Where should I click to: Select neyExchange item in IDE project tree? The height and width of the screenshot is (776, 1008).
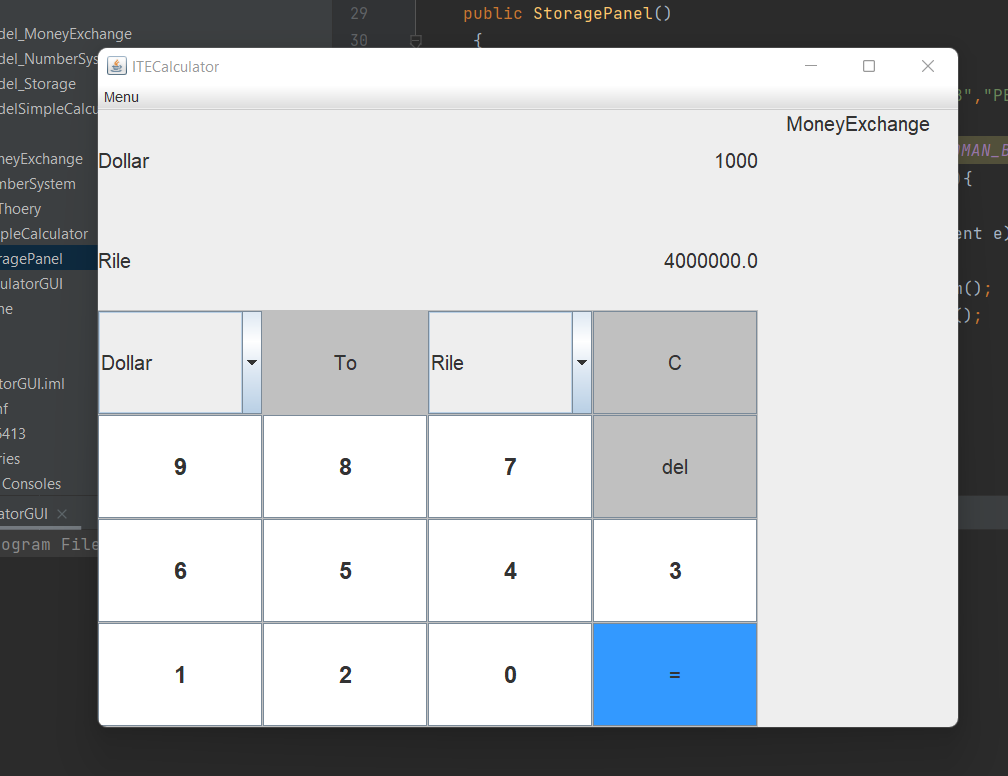coord(42,159)
